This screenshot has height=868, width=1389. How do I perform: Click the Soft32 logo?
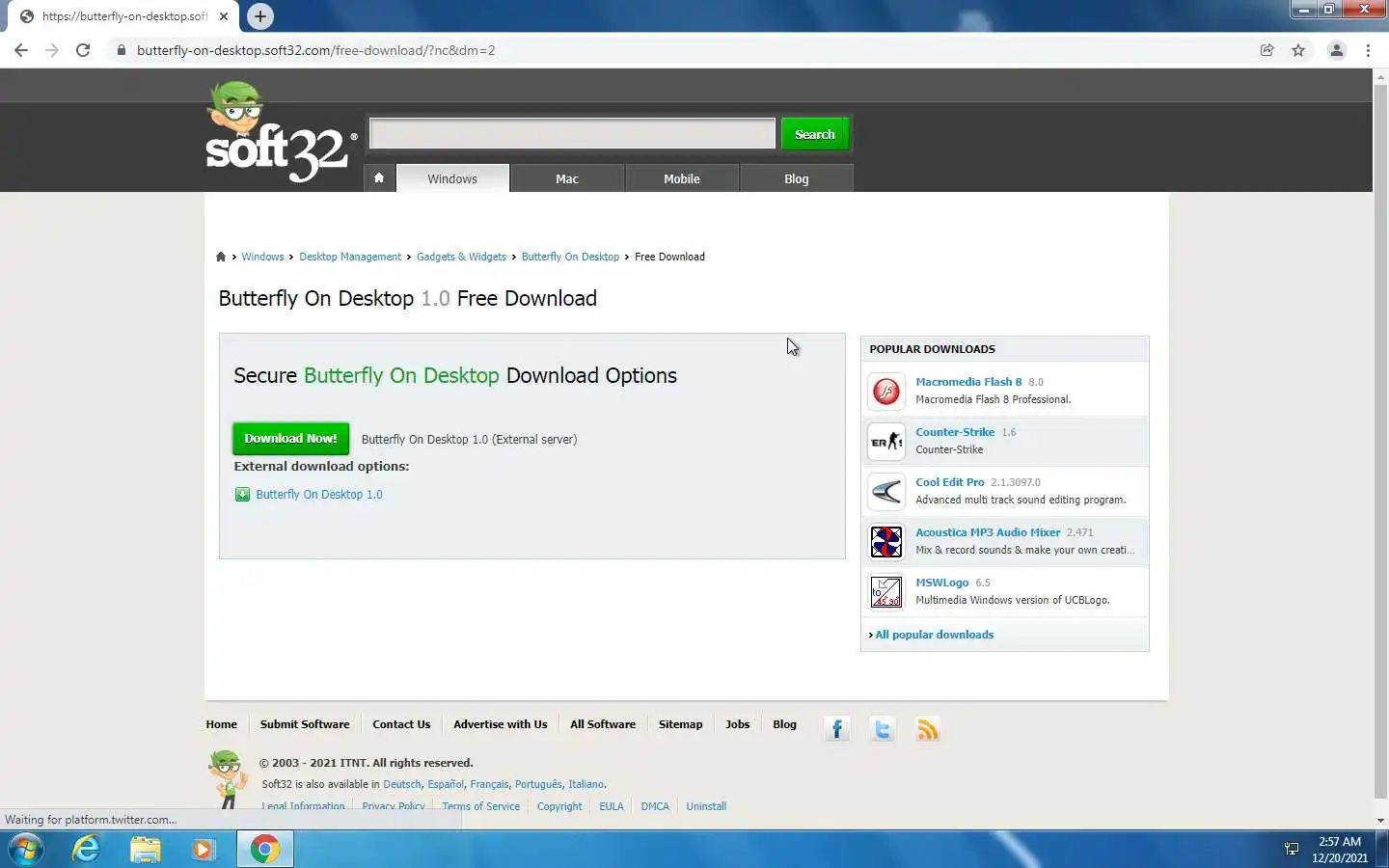281,132
